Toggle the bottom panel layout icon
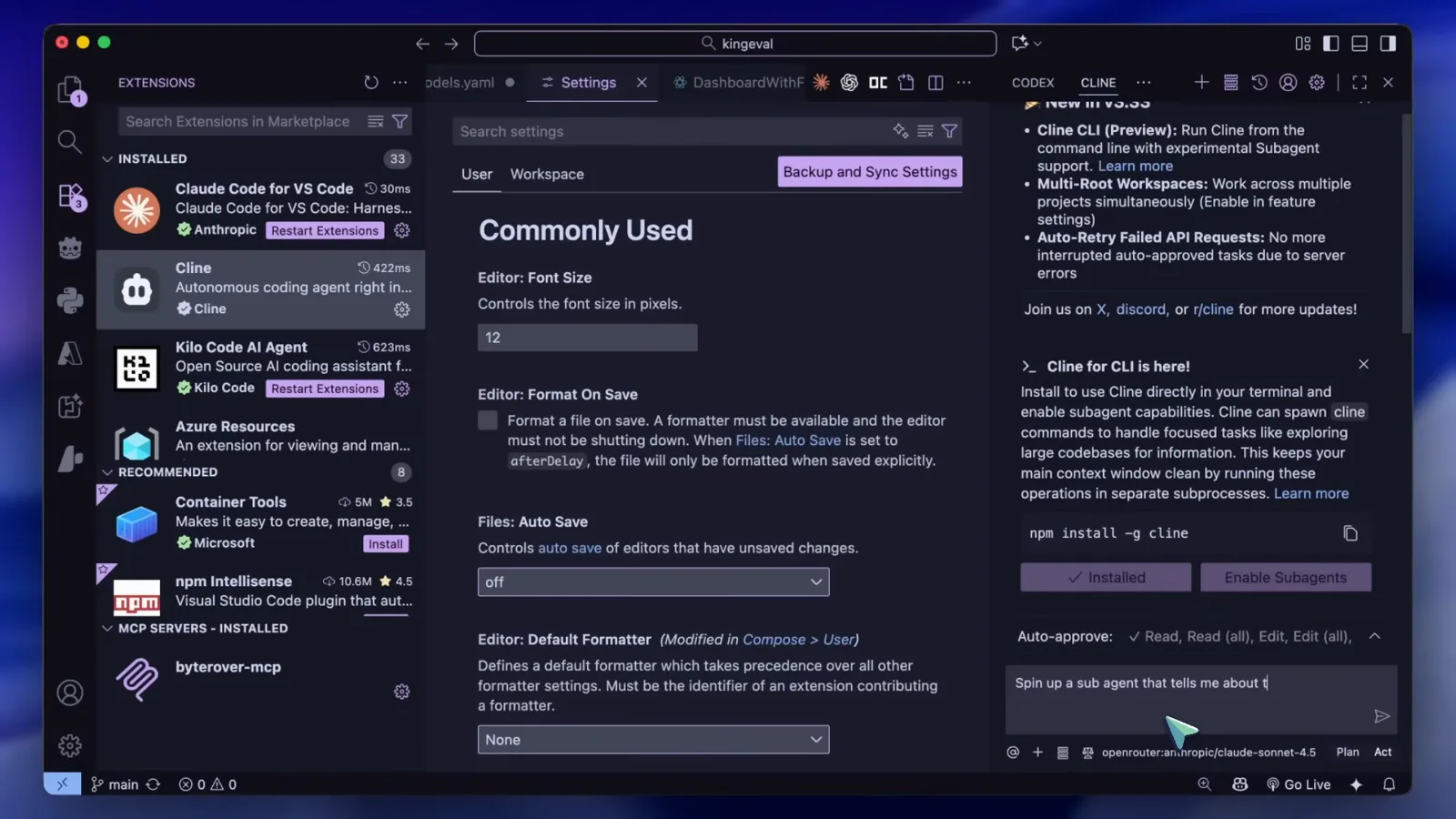1456x819 pixels. pos(1360,43)
